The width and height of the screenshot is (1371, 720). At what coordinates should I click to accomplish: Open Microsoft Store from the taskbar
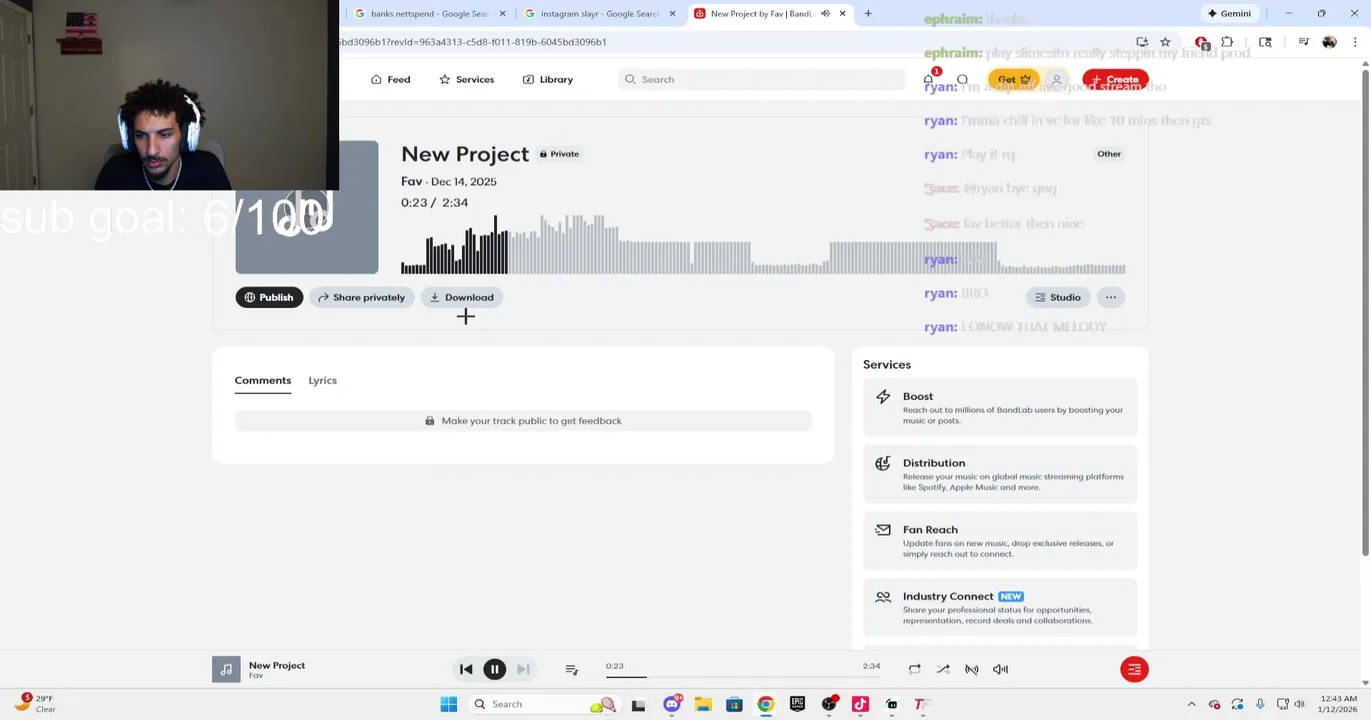pos(734,704)
